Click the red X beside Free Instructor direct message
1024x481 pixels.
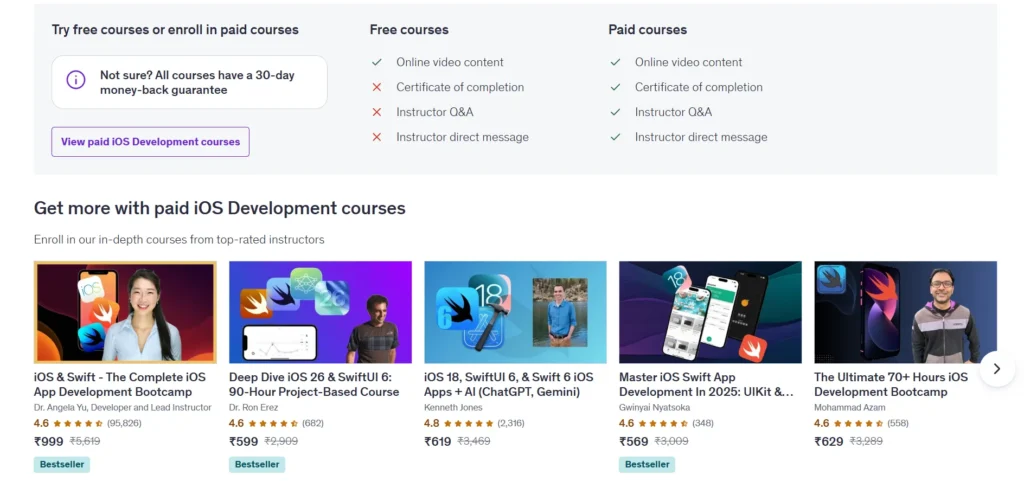click(377, 137)
